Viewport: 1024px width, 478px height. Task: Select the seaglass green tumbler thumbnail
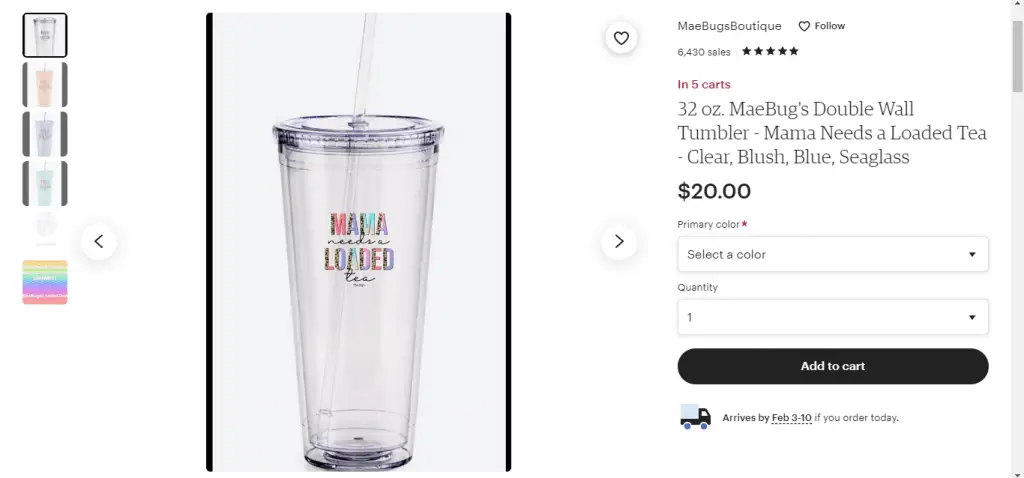pyautogui.click(x=45, y=184)
